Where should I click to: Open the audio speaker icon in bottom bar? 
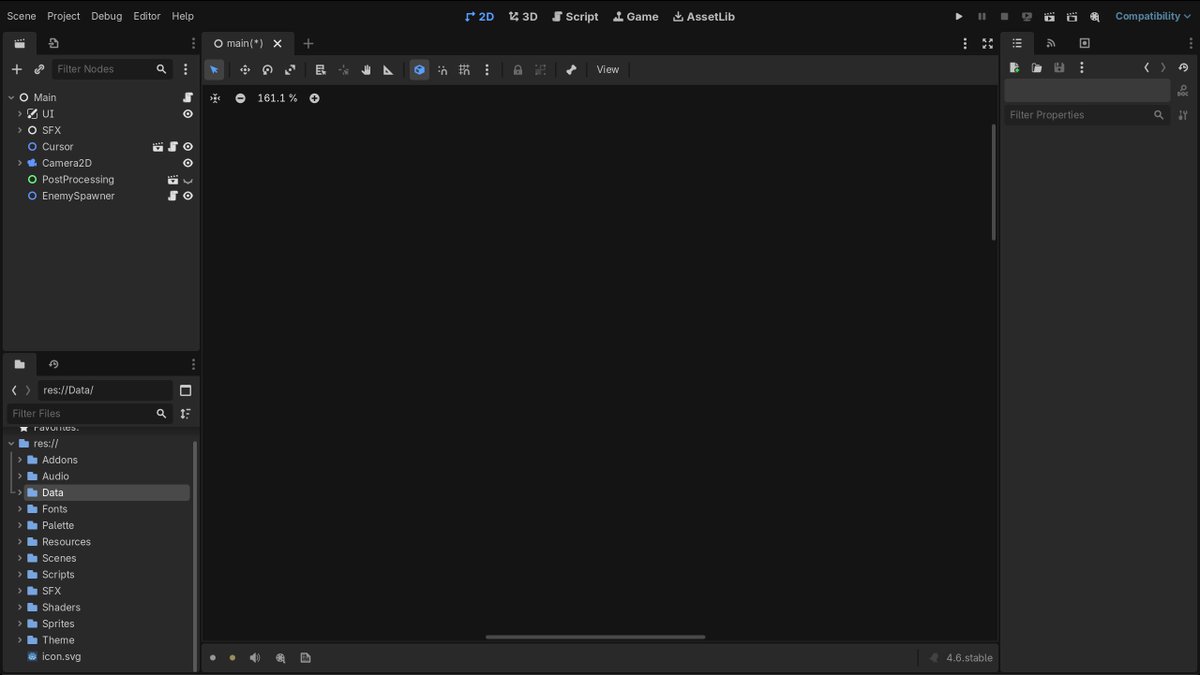(x=255, y=658)
